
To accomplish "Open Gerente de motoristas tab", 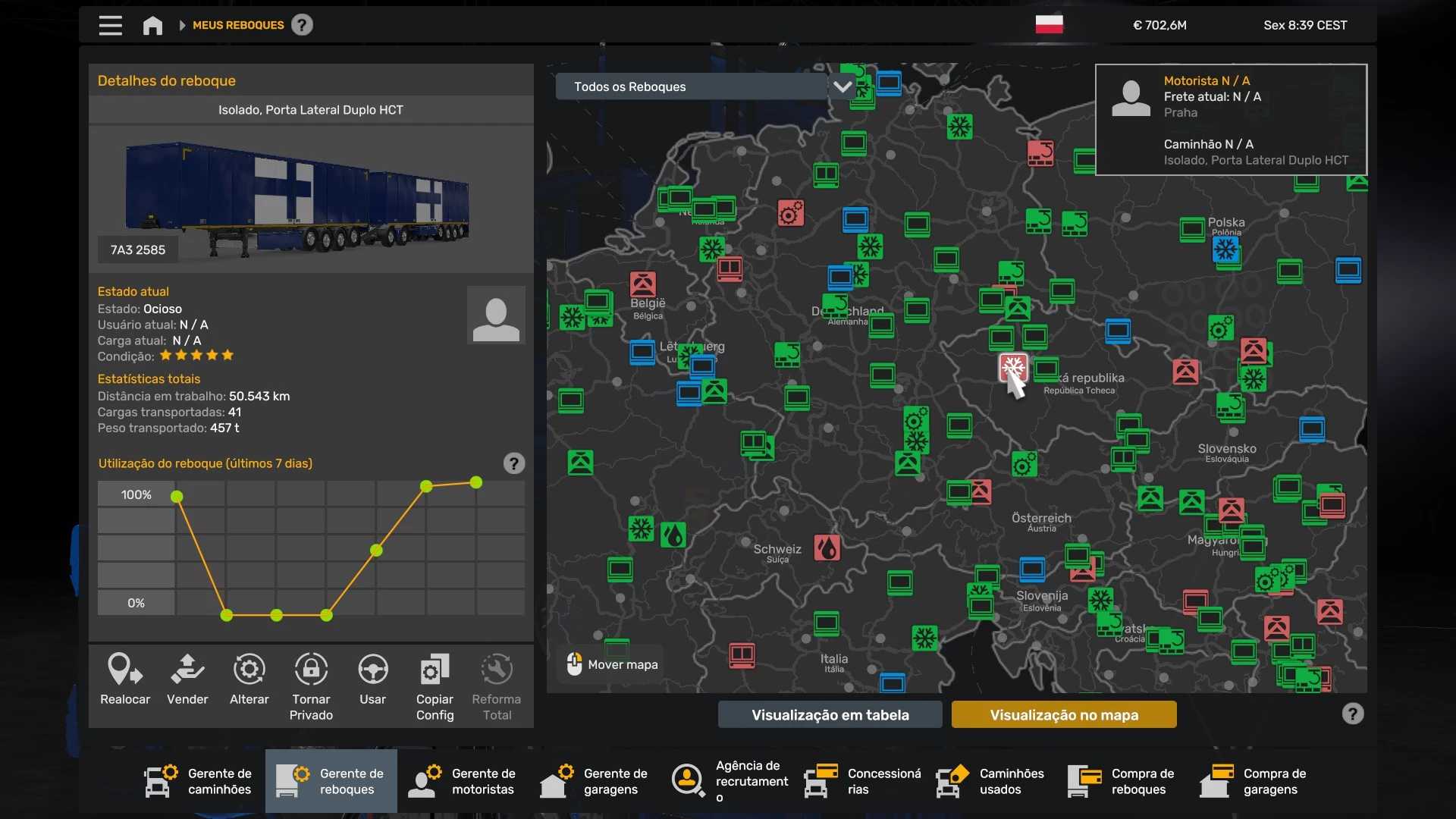I will click(x=463, y=781).
